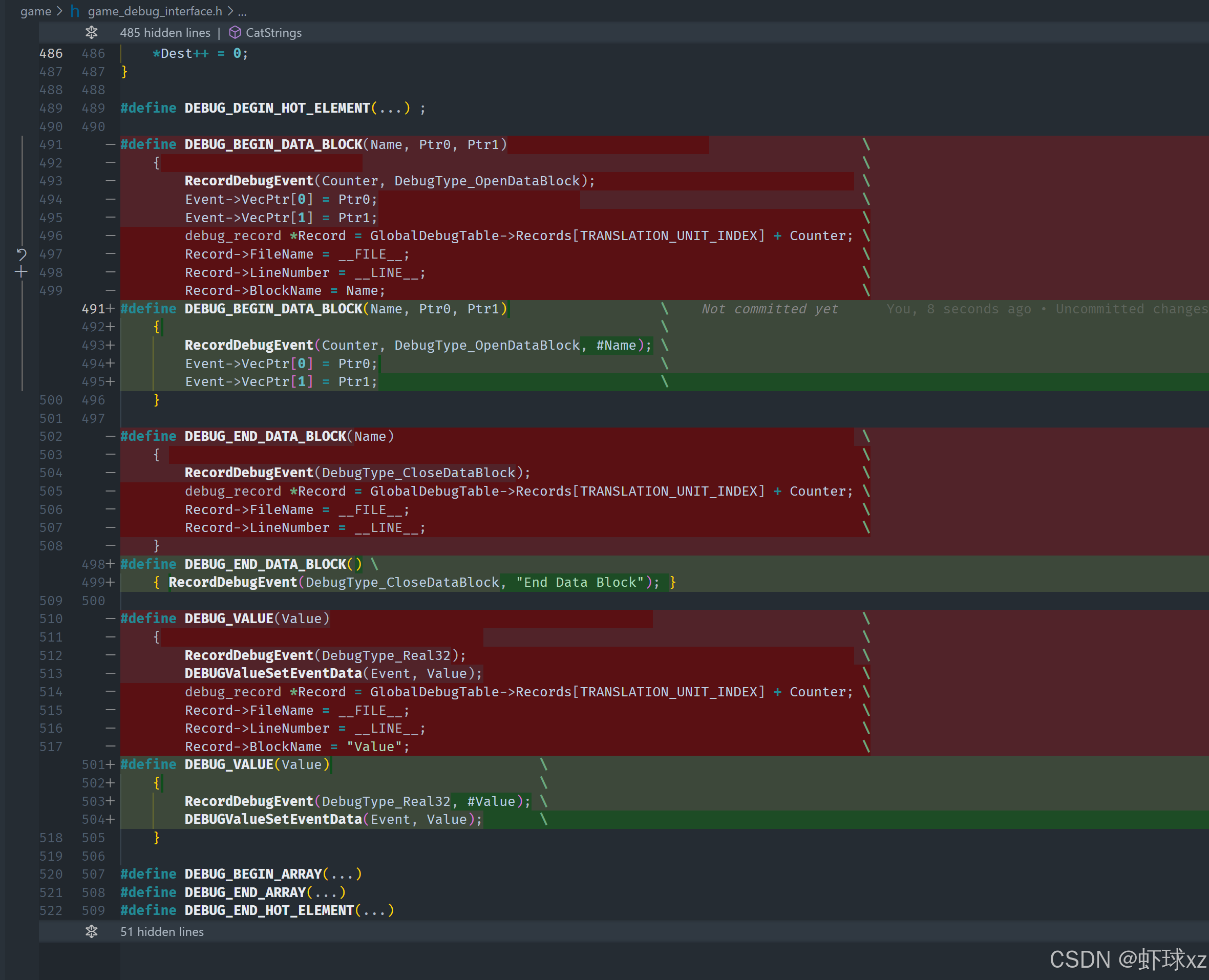Open the game_debug_interface.h breadcrumb item

pyautogui.click(x=155, y=11)
